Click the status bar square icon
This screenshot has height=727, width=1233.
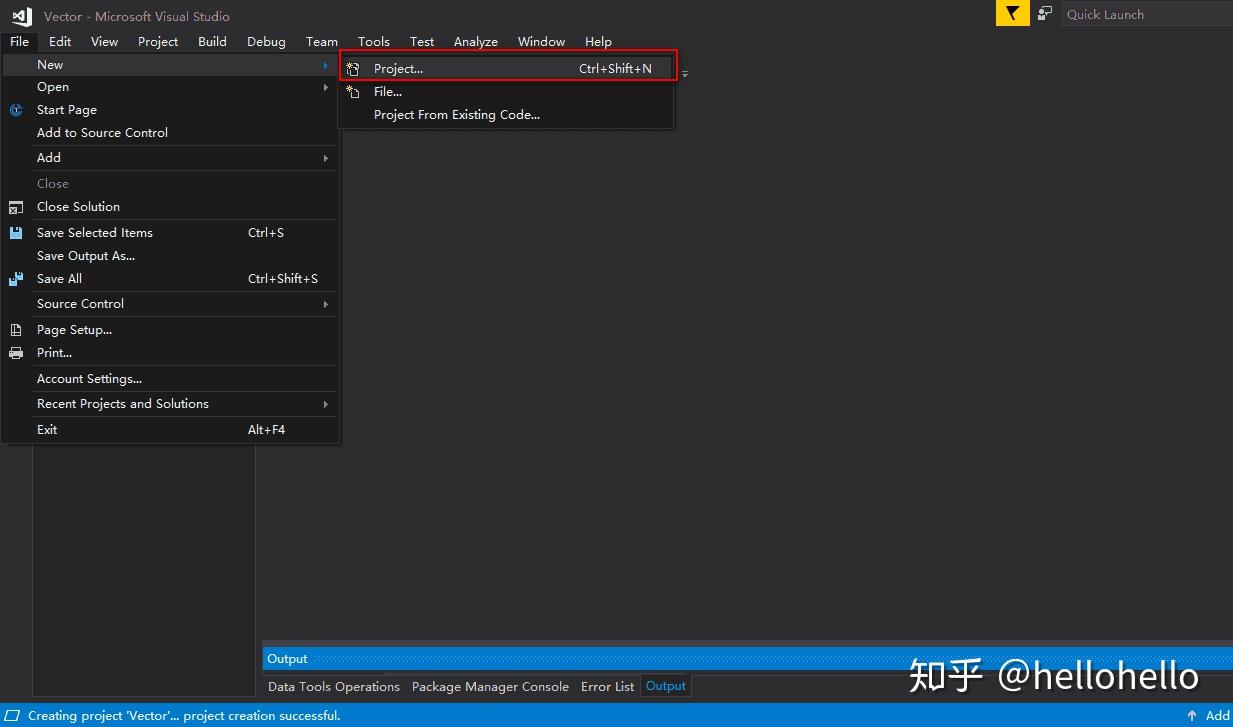(12, 716)
